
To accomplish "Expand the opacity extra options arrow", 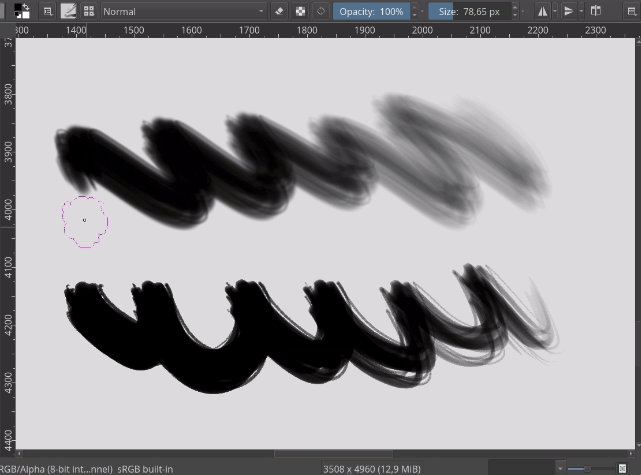I will [x=422, y=11].
